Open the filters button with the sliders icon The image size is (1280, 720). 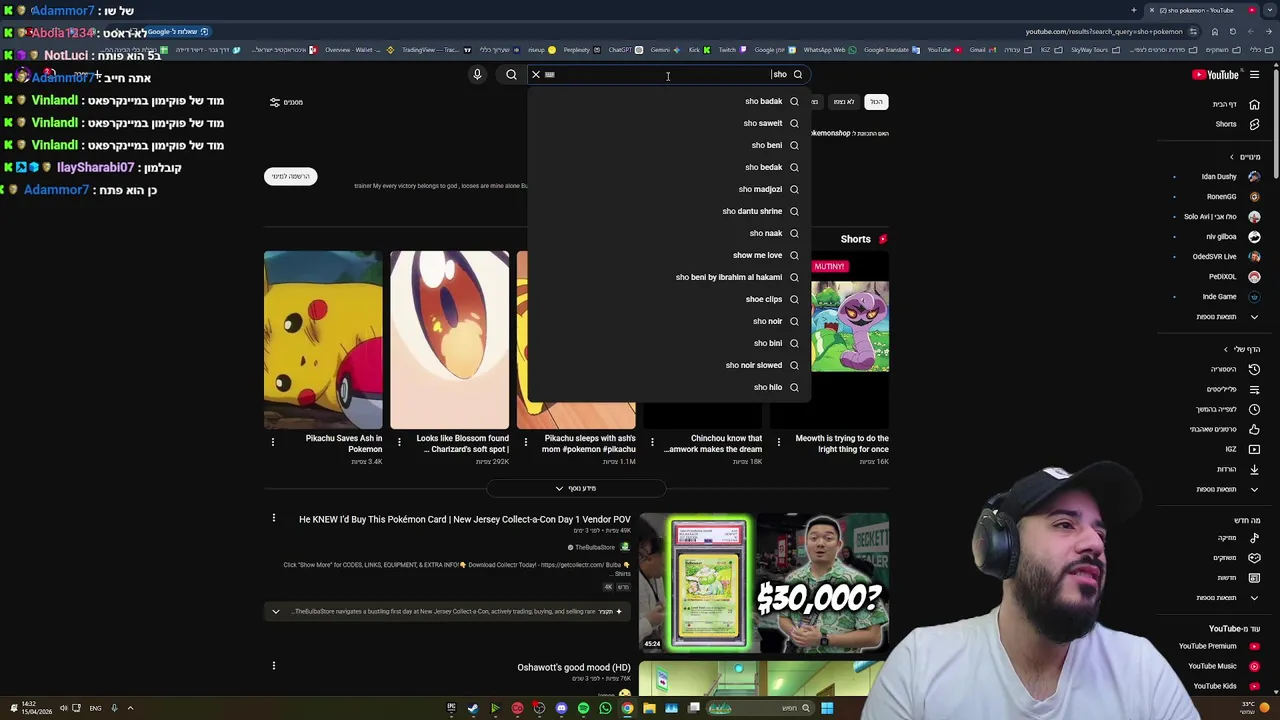click(286, 102)
